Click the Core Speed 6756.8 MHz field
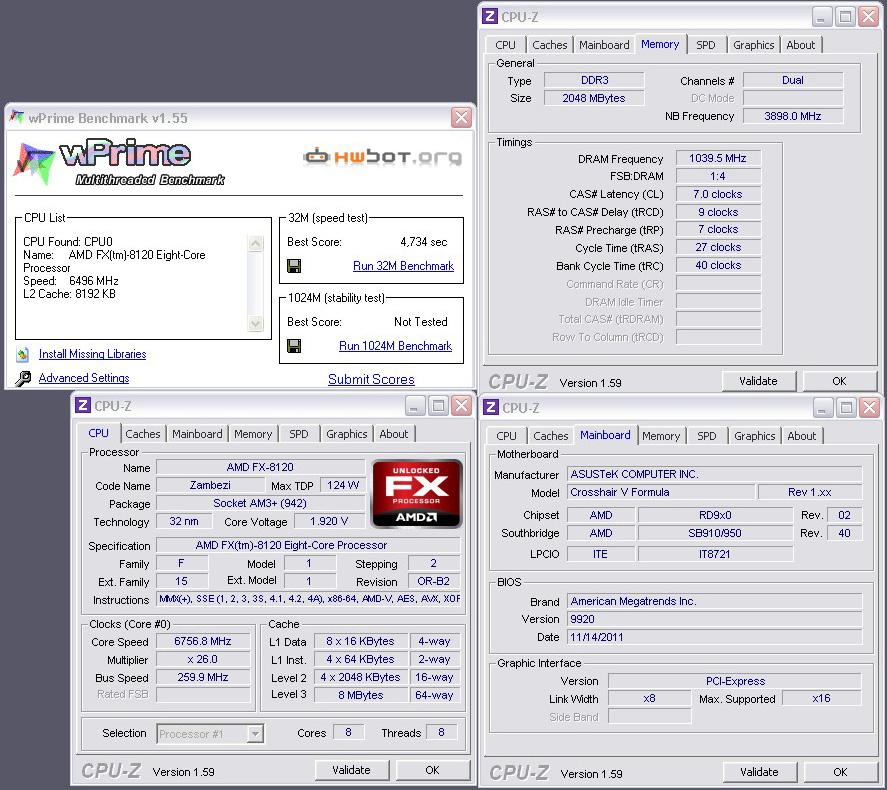 click(x=203, y=641)
